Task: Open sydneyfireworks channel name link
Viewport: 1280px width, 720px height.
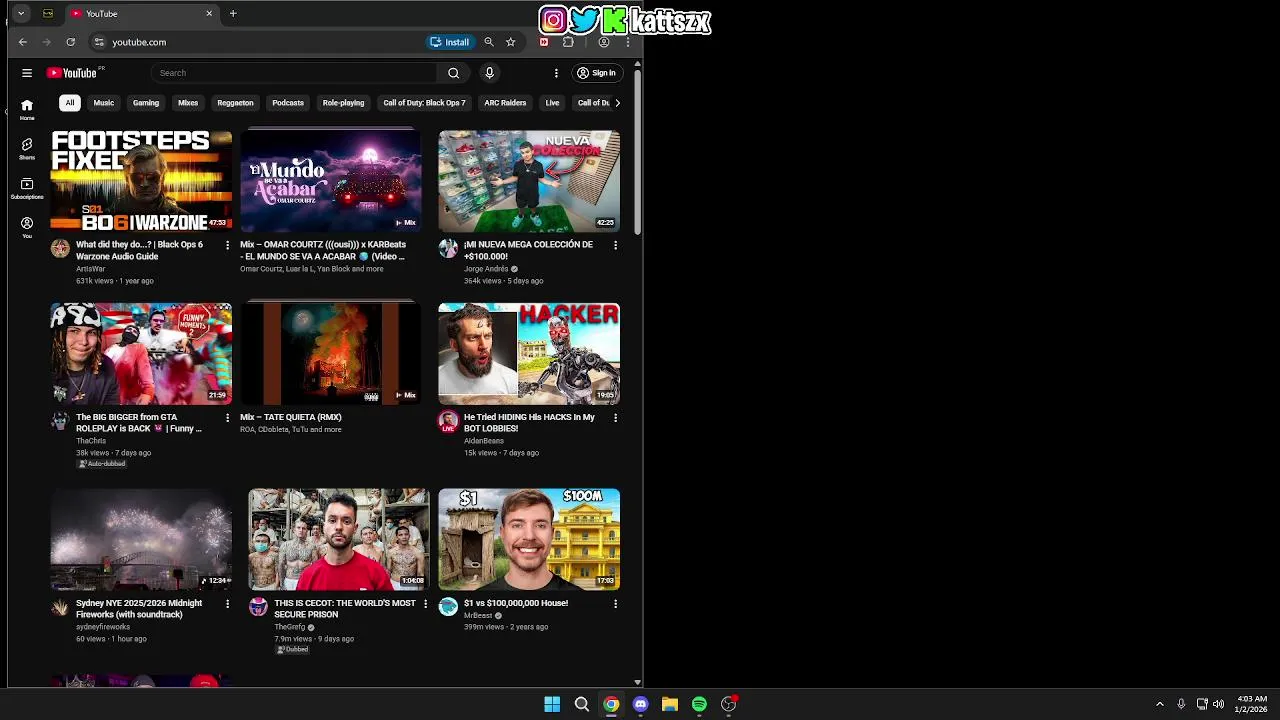Action: click(103, 627)
